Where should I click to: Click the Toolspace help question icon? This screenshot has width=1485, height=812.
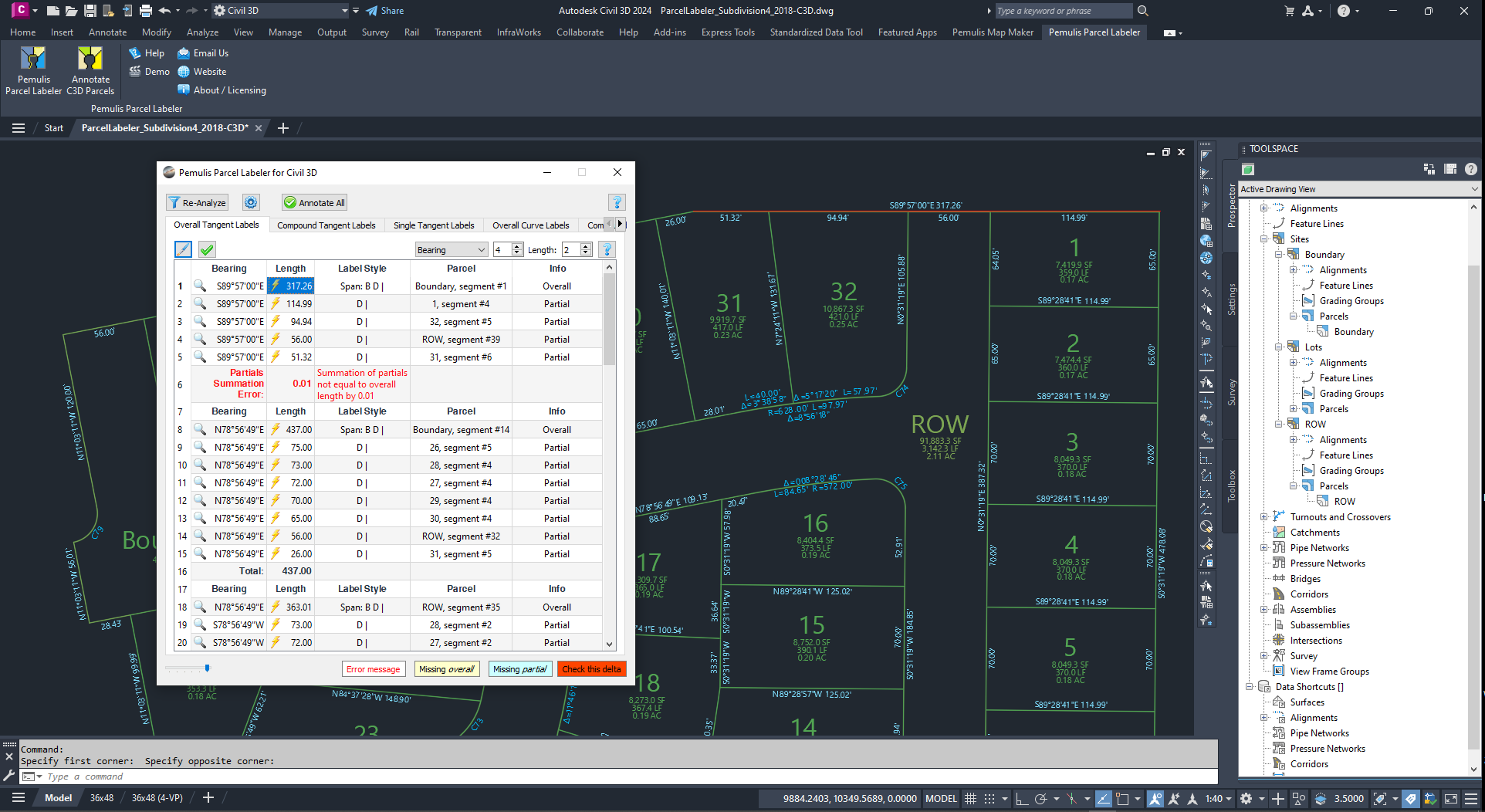[1470, 169]
